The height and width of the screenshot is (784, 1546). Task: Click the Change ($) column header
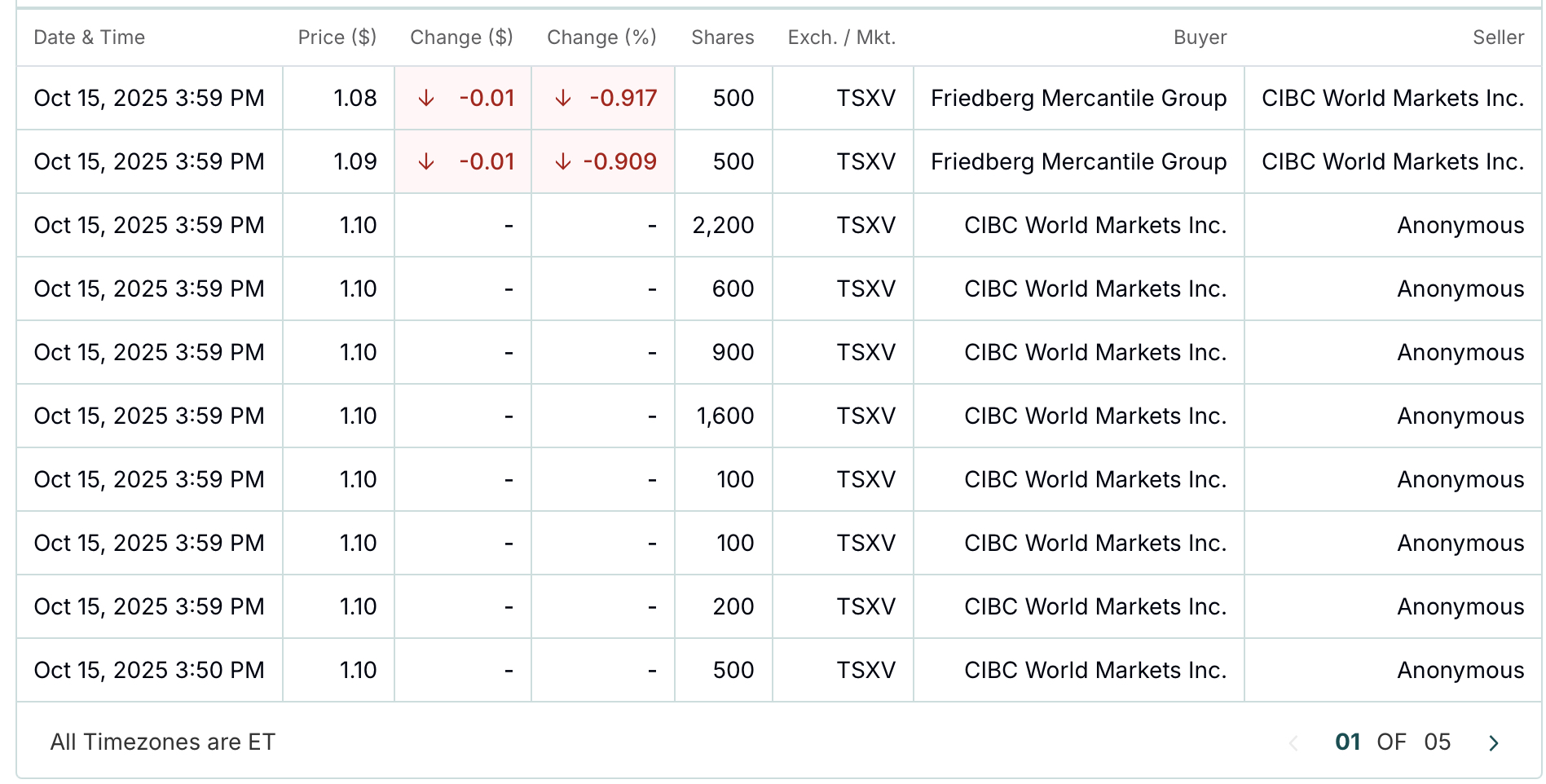pyautogui.click(x=461, y=37)
